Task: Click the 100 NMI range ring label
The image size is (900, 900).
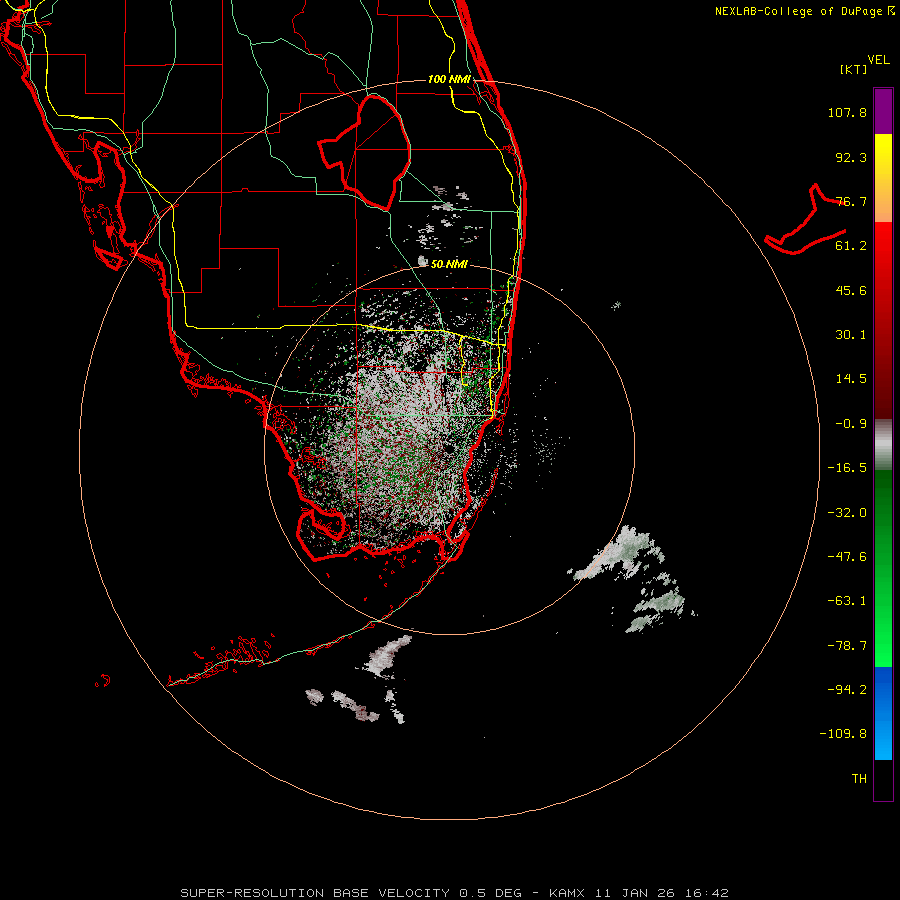Action: (449, 79)
